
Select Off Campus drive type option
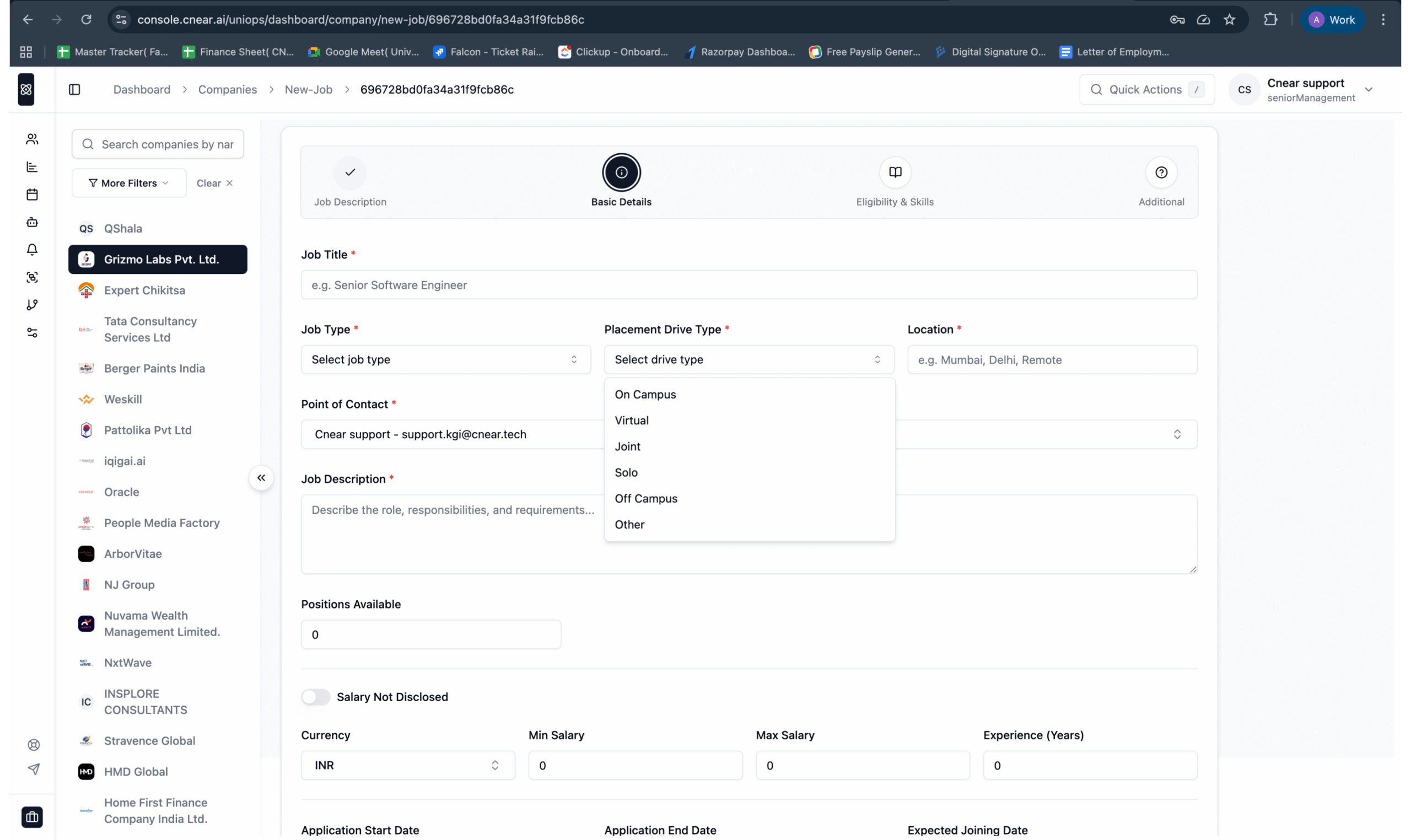646,499
